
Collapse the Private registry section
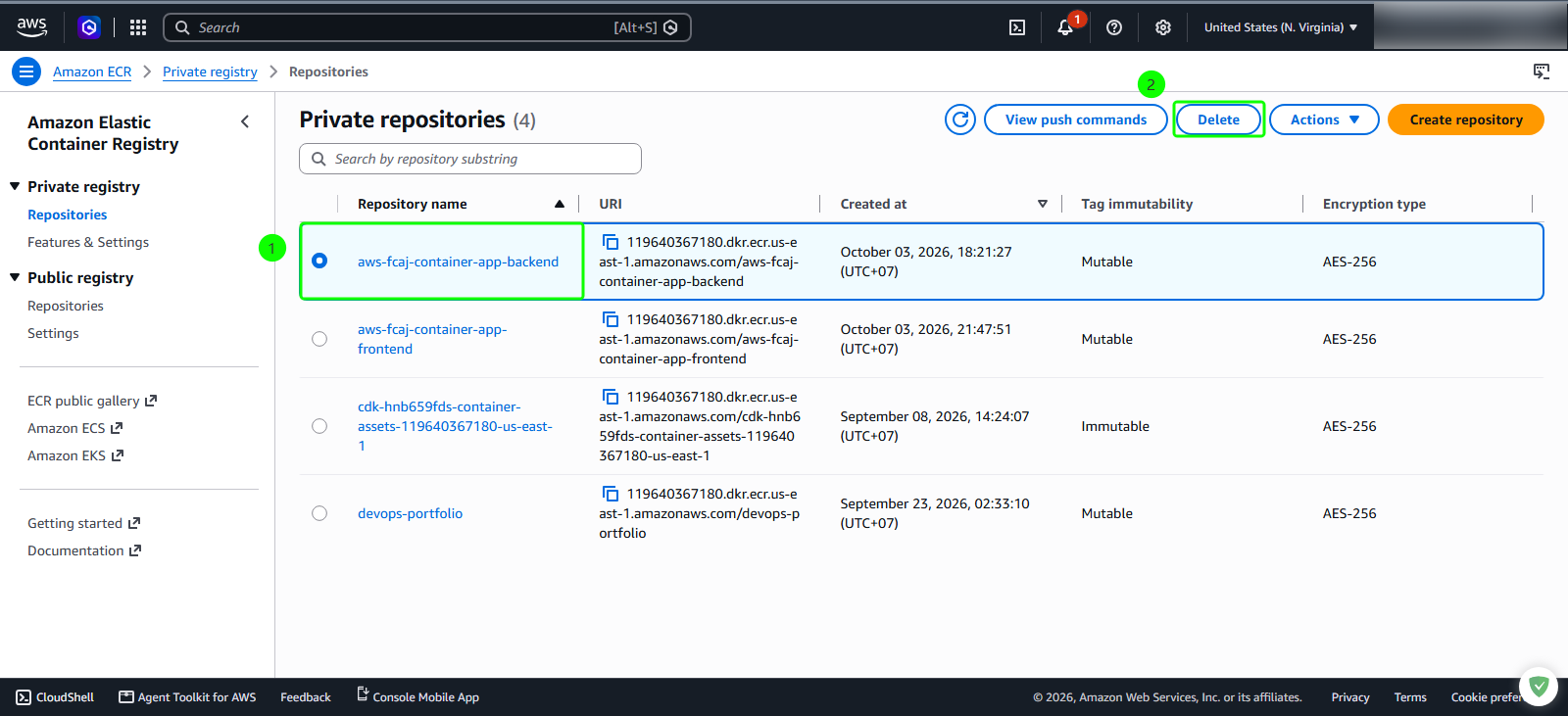click(x=15, y=186)
